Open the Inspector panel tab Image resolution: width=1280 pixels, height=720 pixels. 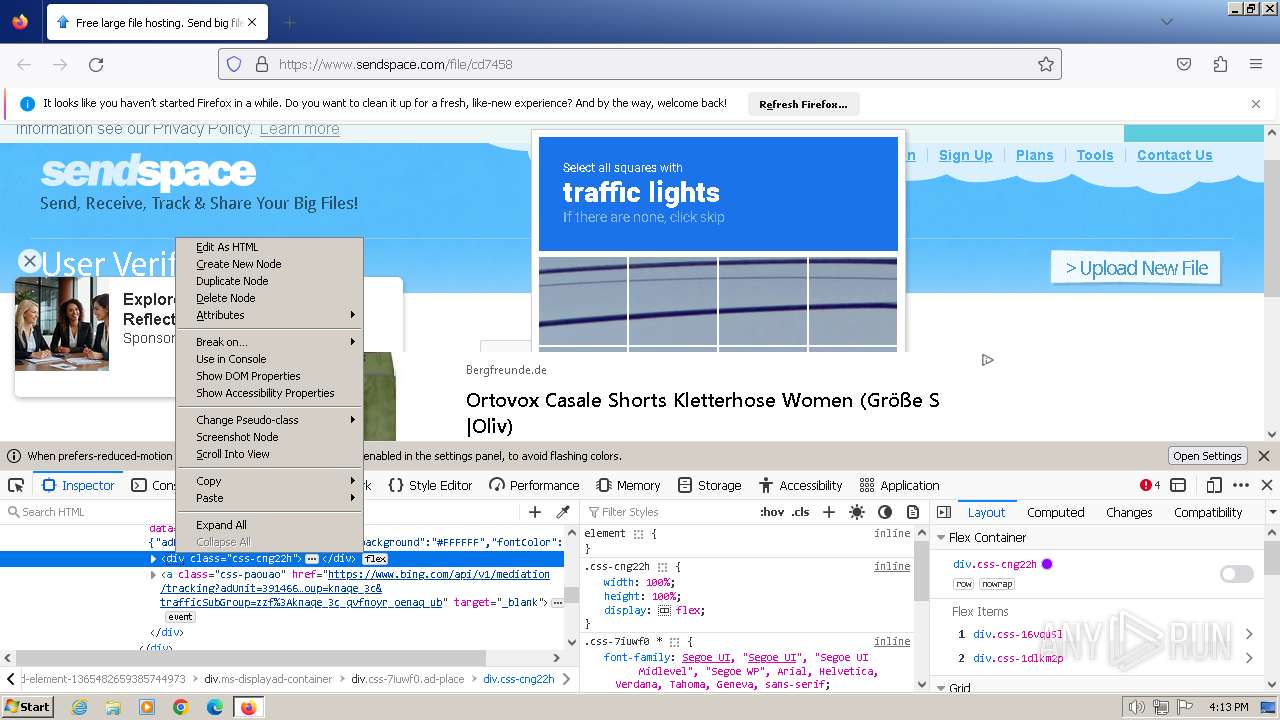[x=79, y=485]
